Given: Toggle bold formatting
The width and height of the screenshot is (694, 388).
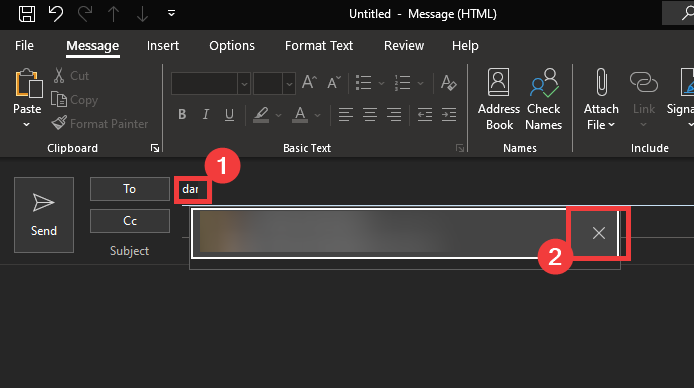Looking at the screenshot, I should point(182,115).
